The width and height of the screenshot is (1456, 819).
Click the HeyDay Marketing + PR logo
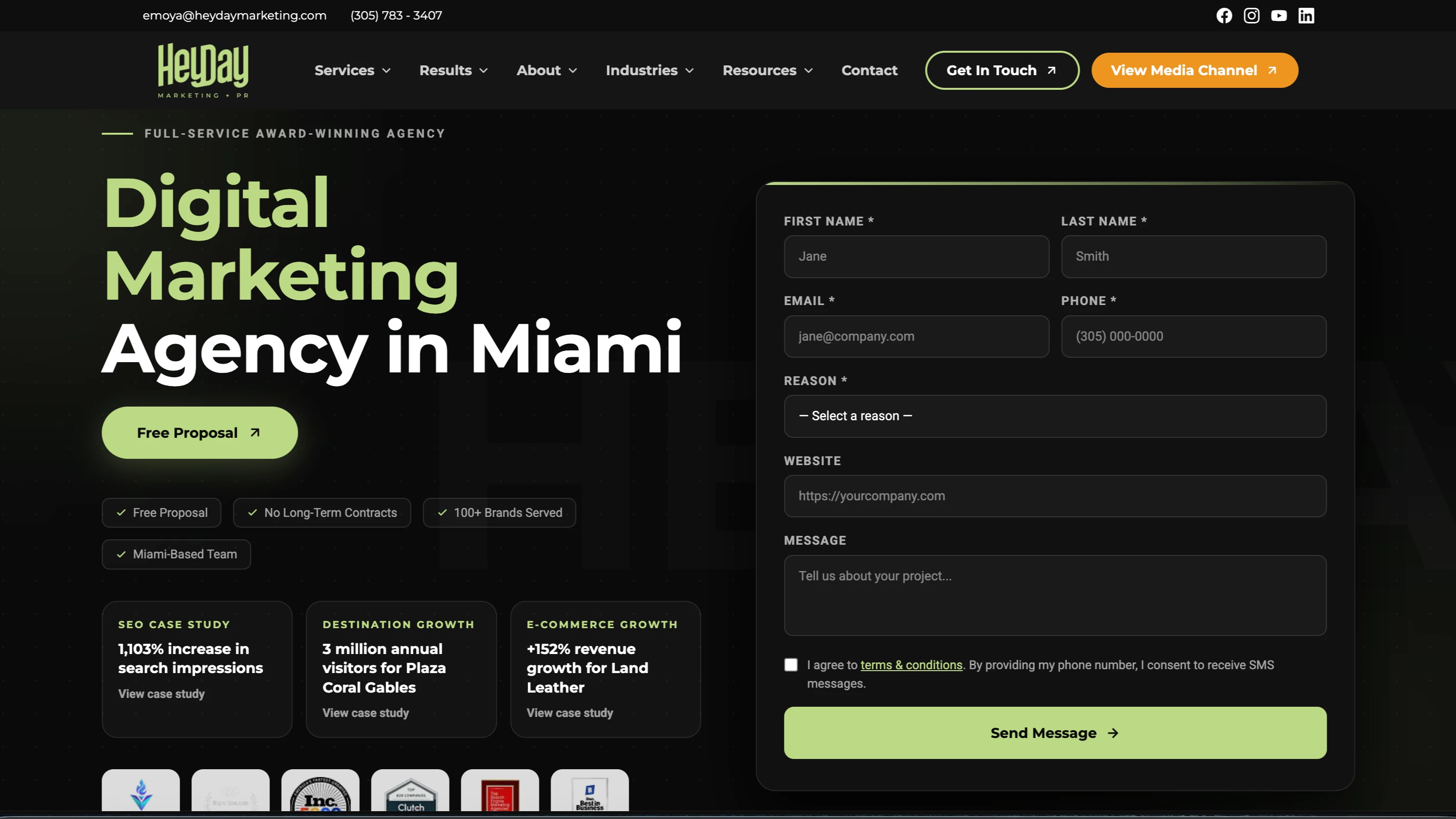point(204,70)
